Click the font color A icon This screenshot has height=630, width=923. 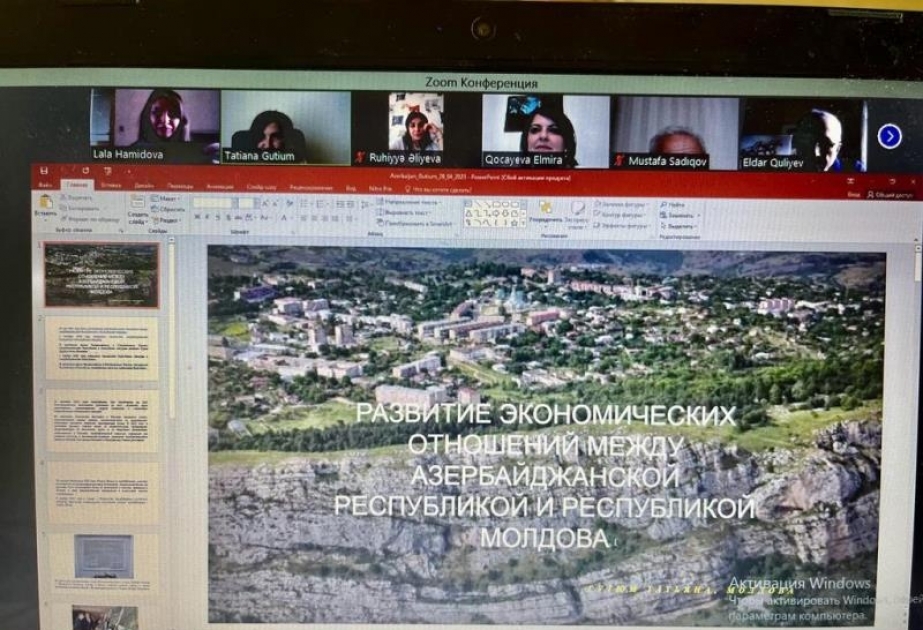coord(286,218)
